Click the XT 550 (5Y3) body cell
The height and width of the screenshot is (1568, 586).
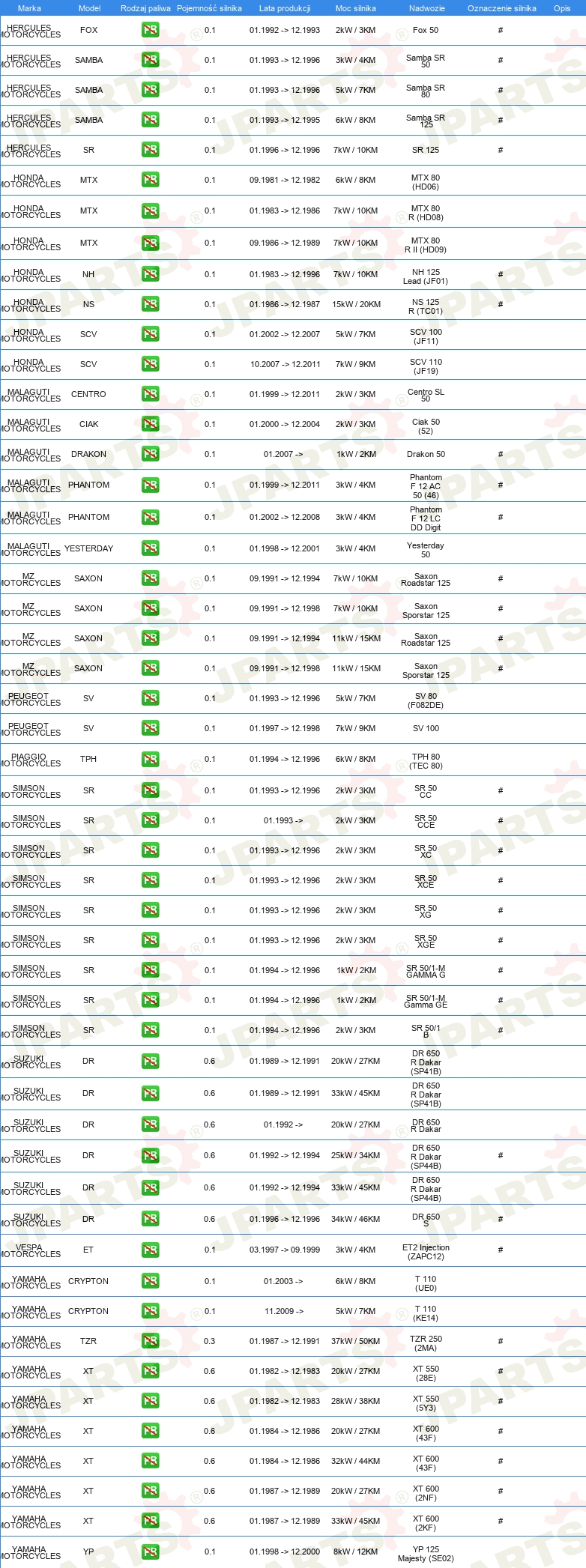tap(426, 1402)
